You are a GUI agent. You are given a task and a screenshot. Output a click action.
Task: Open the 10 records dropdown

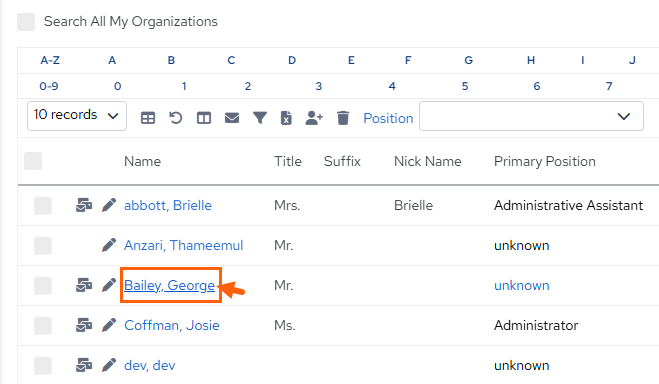click(x=77, y=116)
